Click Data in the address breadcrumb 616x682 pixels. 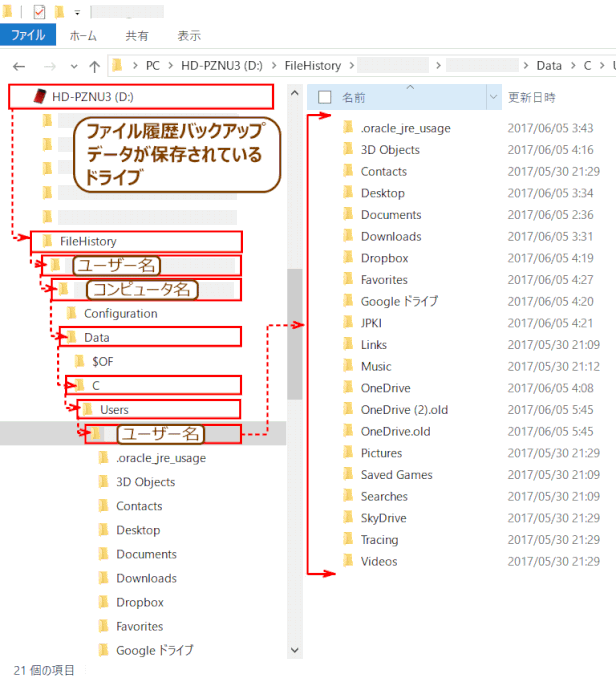pos(549,66)
